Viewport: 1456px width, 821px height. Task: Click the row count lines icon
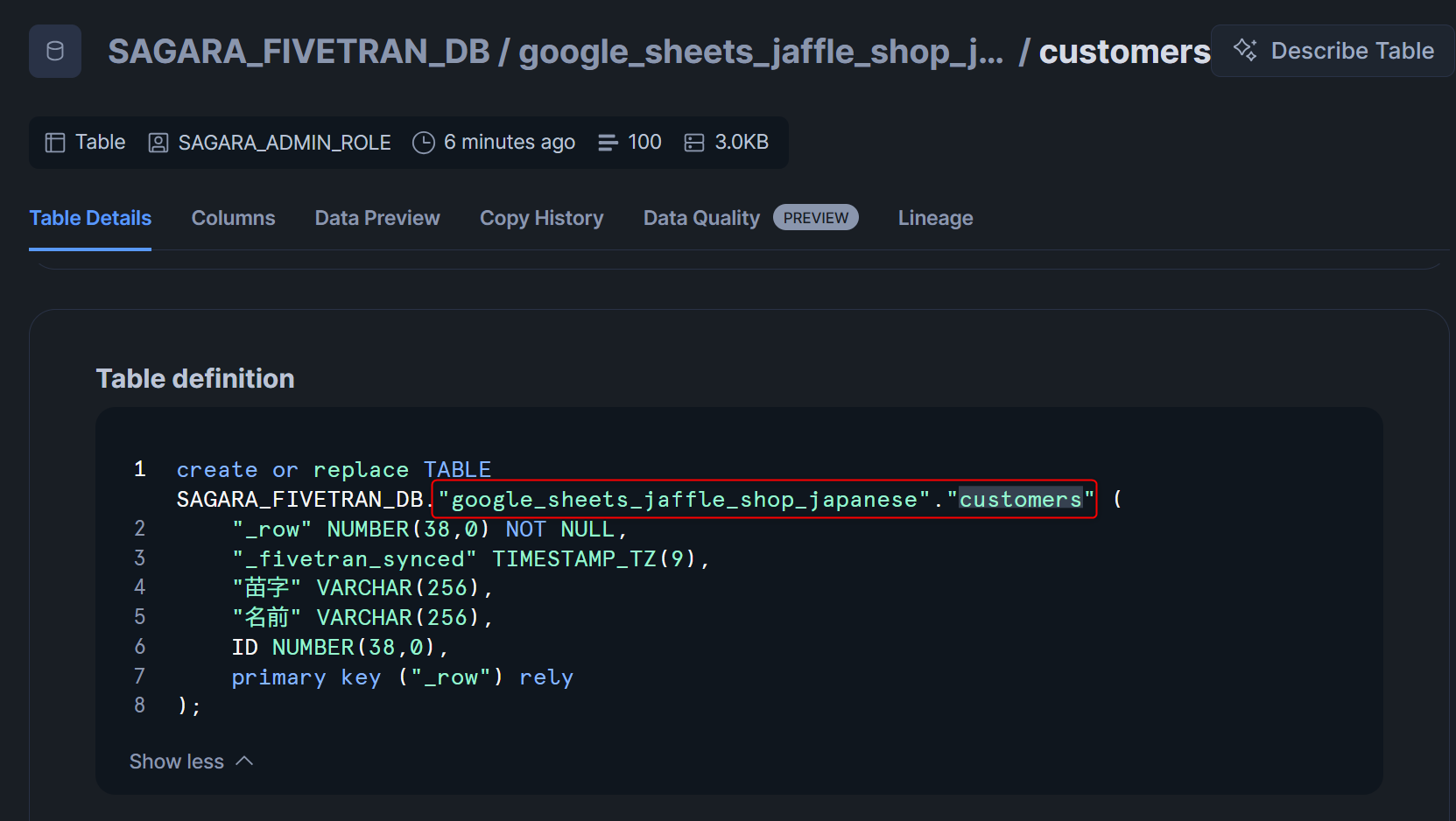pyautogui.click(x=608, y=143)
